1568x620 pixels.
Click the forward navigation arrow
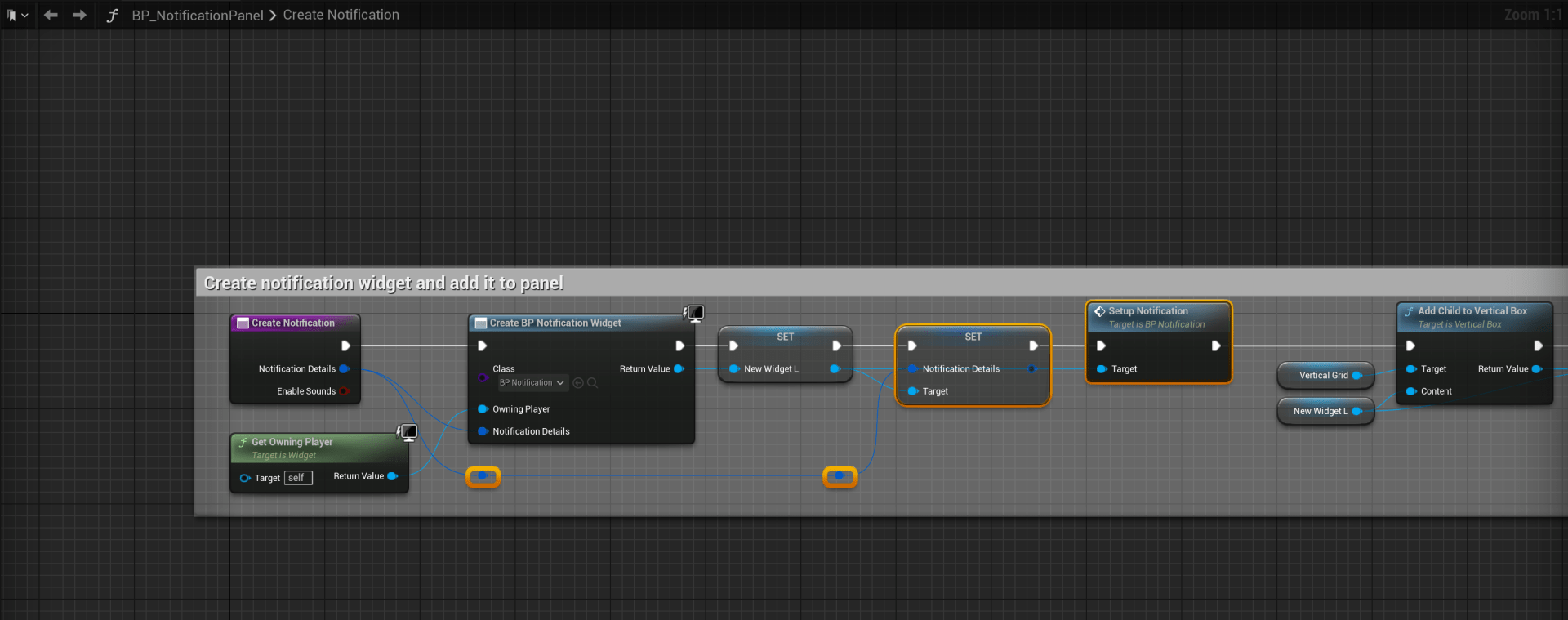(79, 15)
